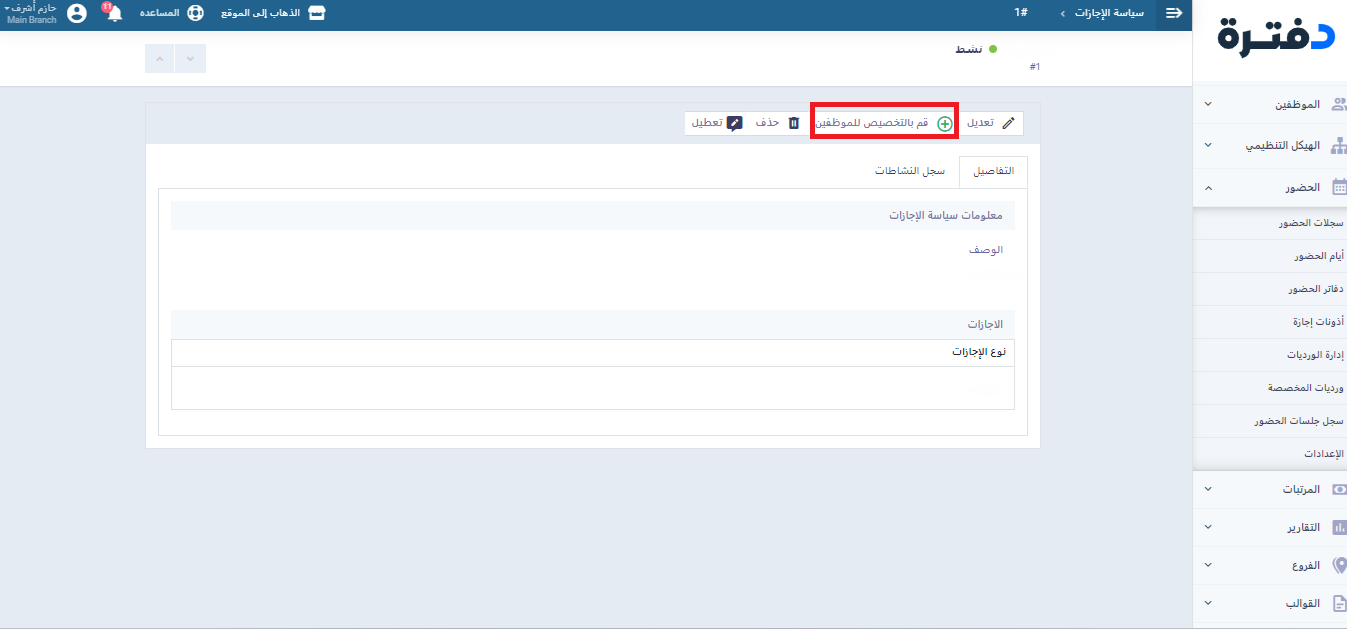Click the الفروع location pin icon
The height and width of the screenshot is (629, 1347).
[1339, 565]
